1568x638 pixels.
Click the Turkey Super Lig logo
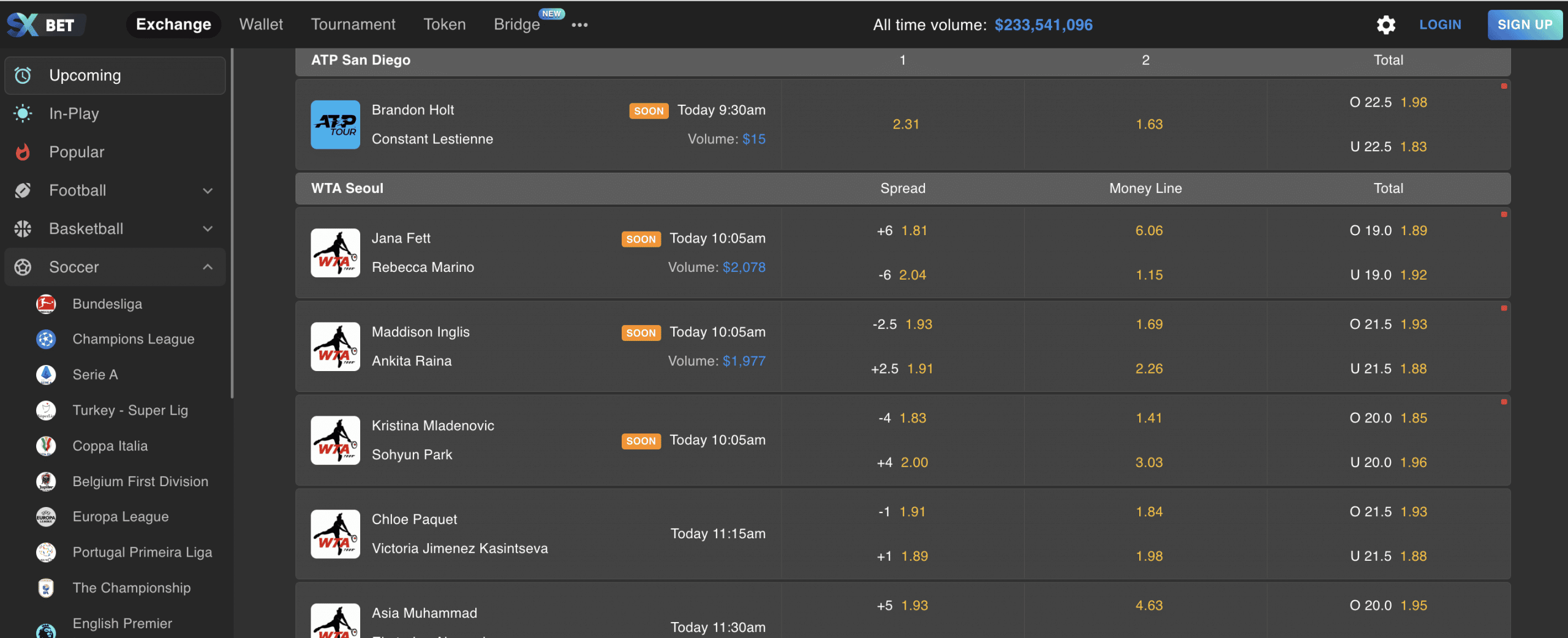pyautogui.click(x=46, y=410)
